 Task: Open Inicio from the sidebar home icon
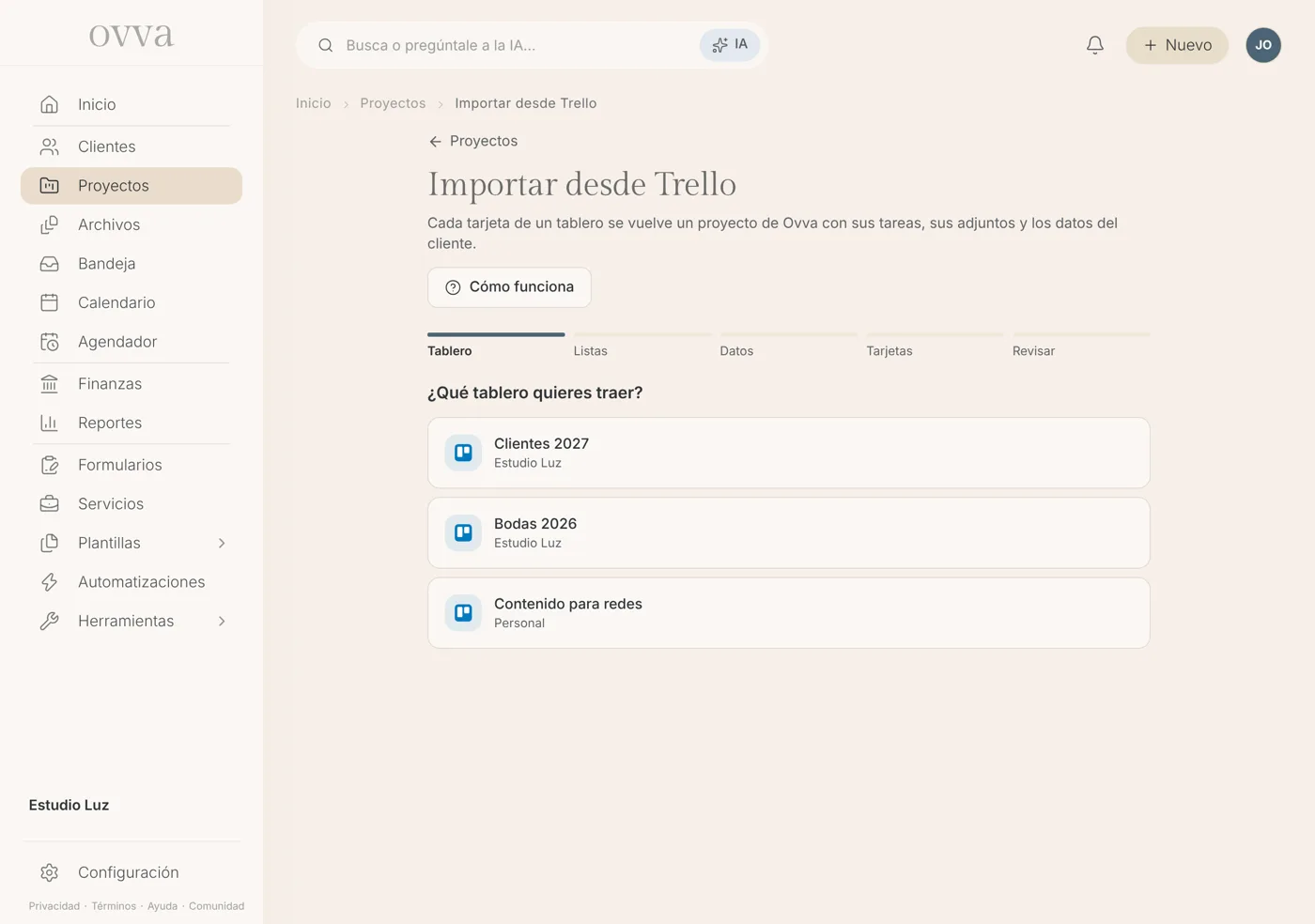(50, 104)
